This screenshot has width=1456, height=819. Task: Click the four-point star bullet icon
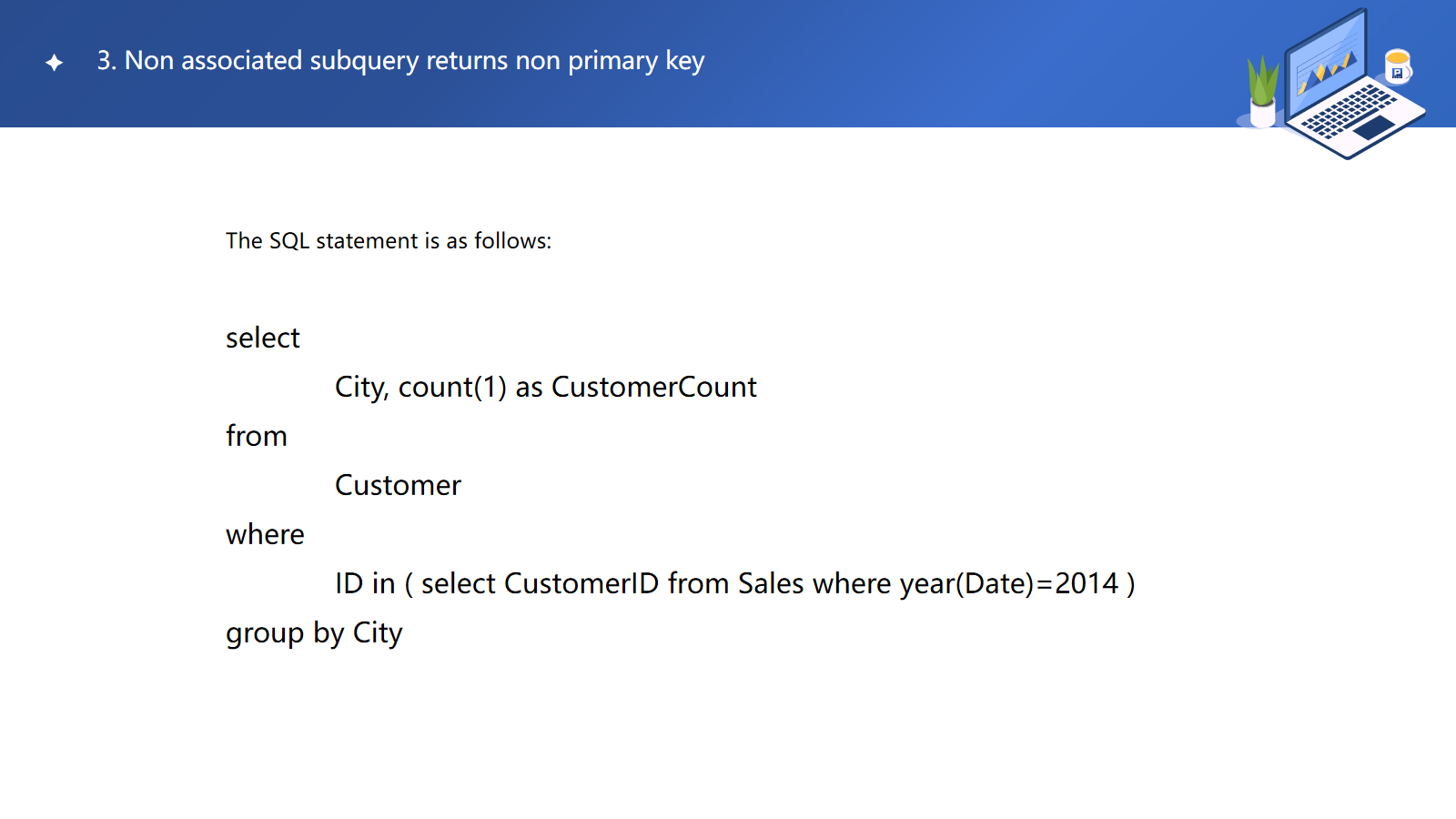coord(55,62)
